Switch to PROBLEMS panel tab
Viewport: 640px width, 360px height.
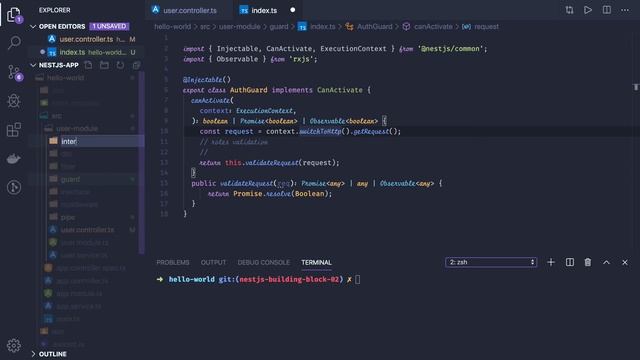point(173,262)
